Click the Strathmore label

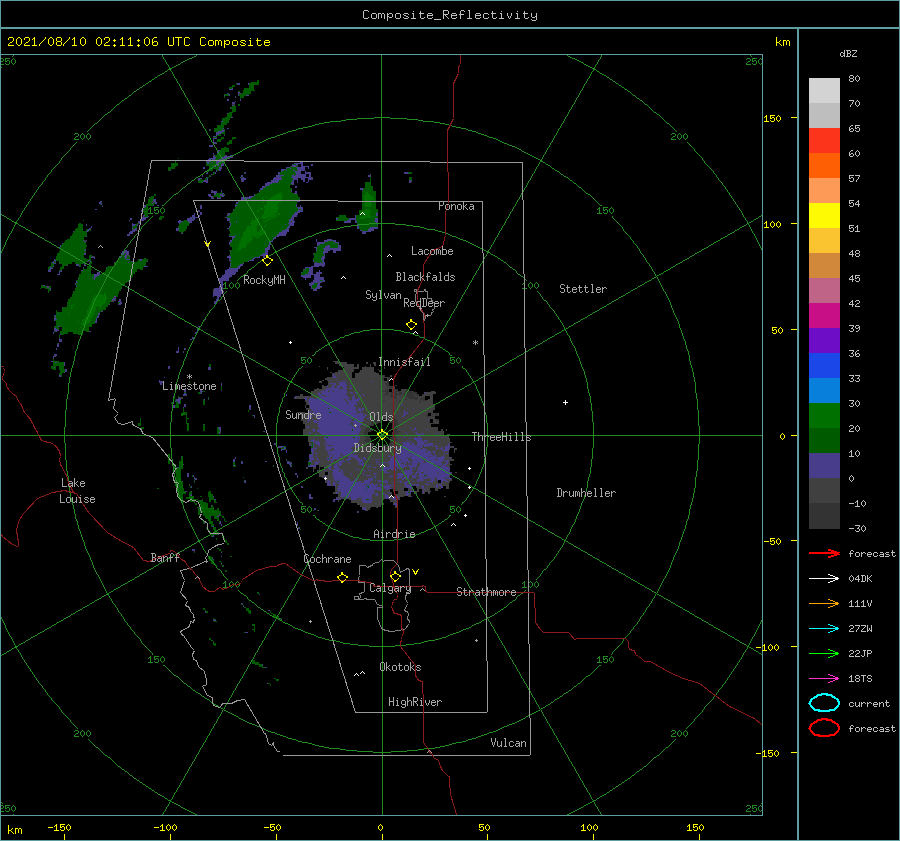486,592
